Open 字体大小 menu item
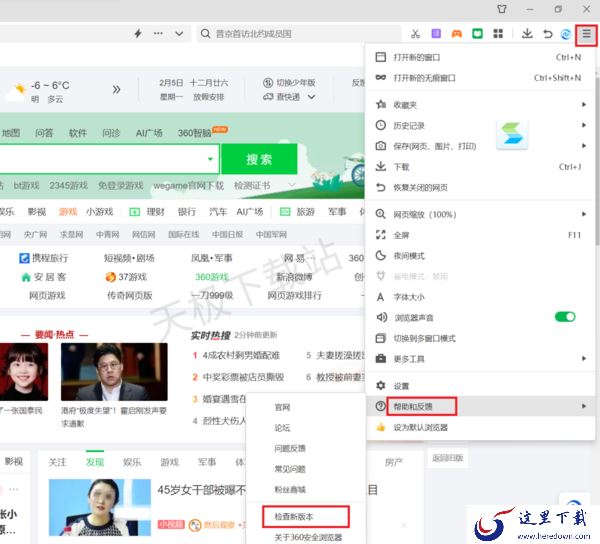The image size is (600, 544). click(481, 297)
